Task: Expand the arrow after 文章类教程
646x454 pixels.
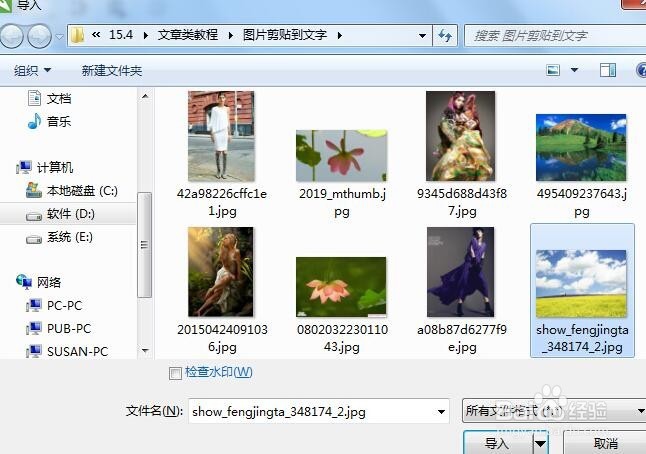Action: [x=231, y=35]
